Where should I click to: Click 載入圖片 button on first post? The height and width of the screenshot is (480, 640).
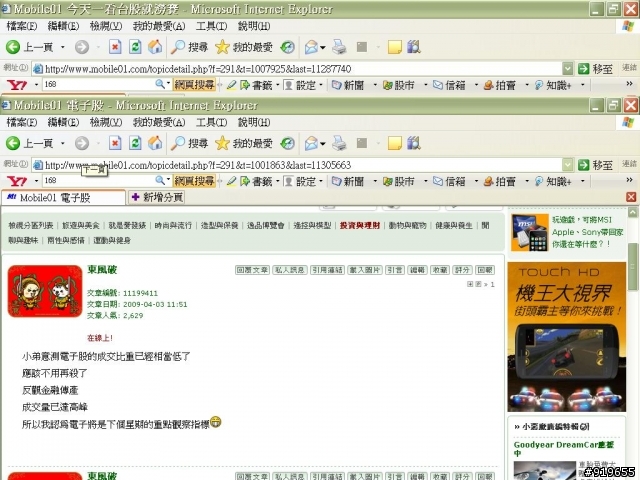365,270
